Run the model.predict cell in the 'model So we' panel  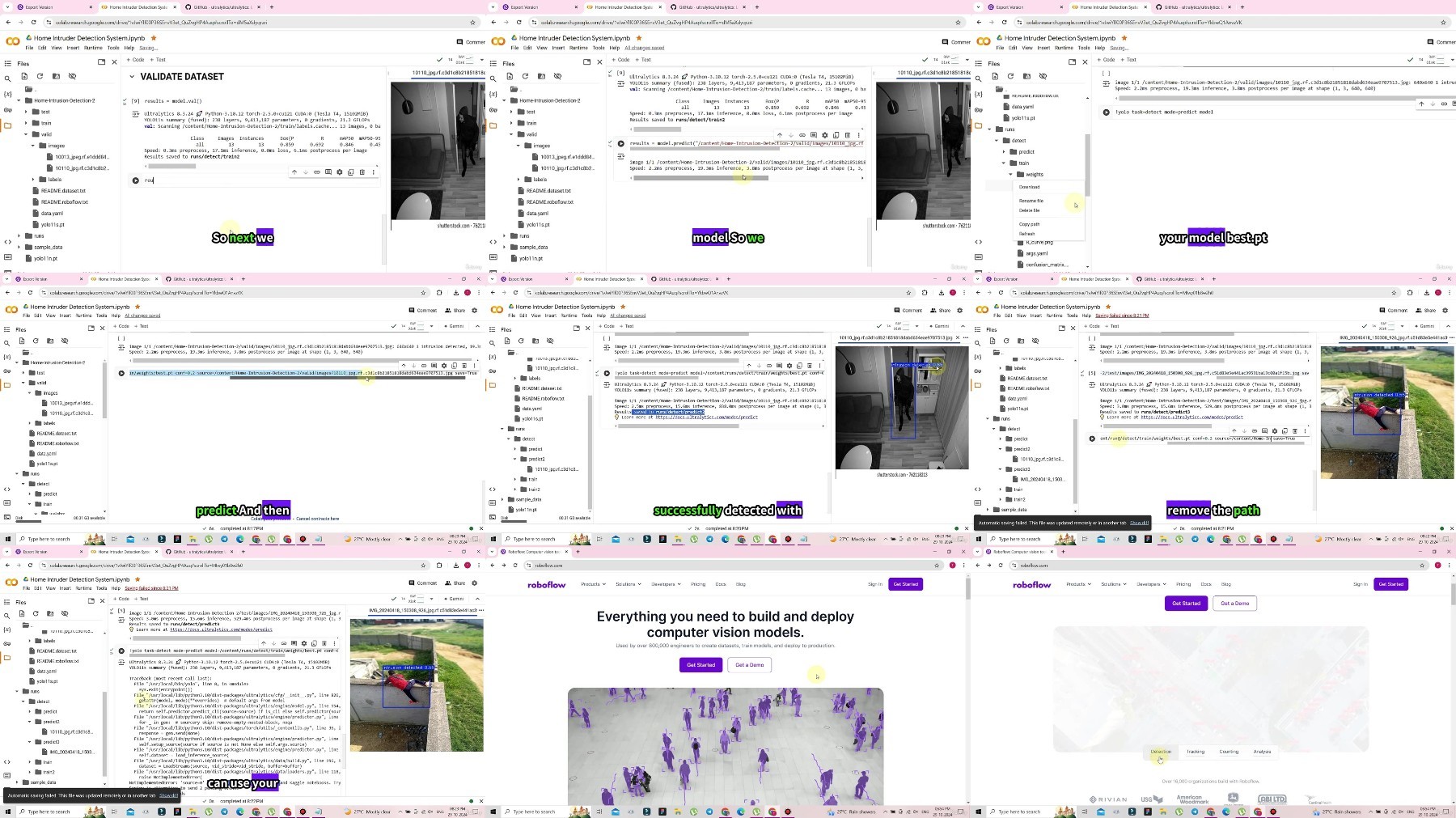pyautogui.click(x=621, y=143)
